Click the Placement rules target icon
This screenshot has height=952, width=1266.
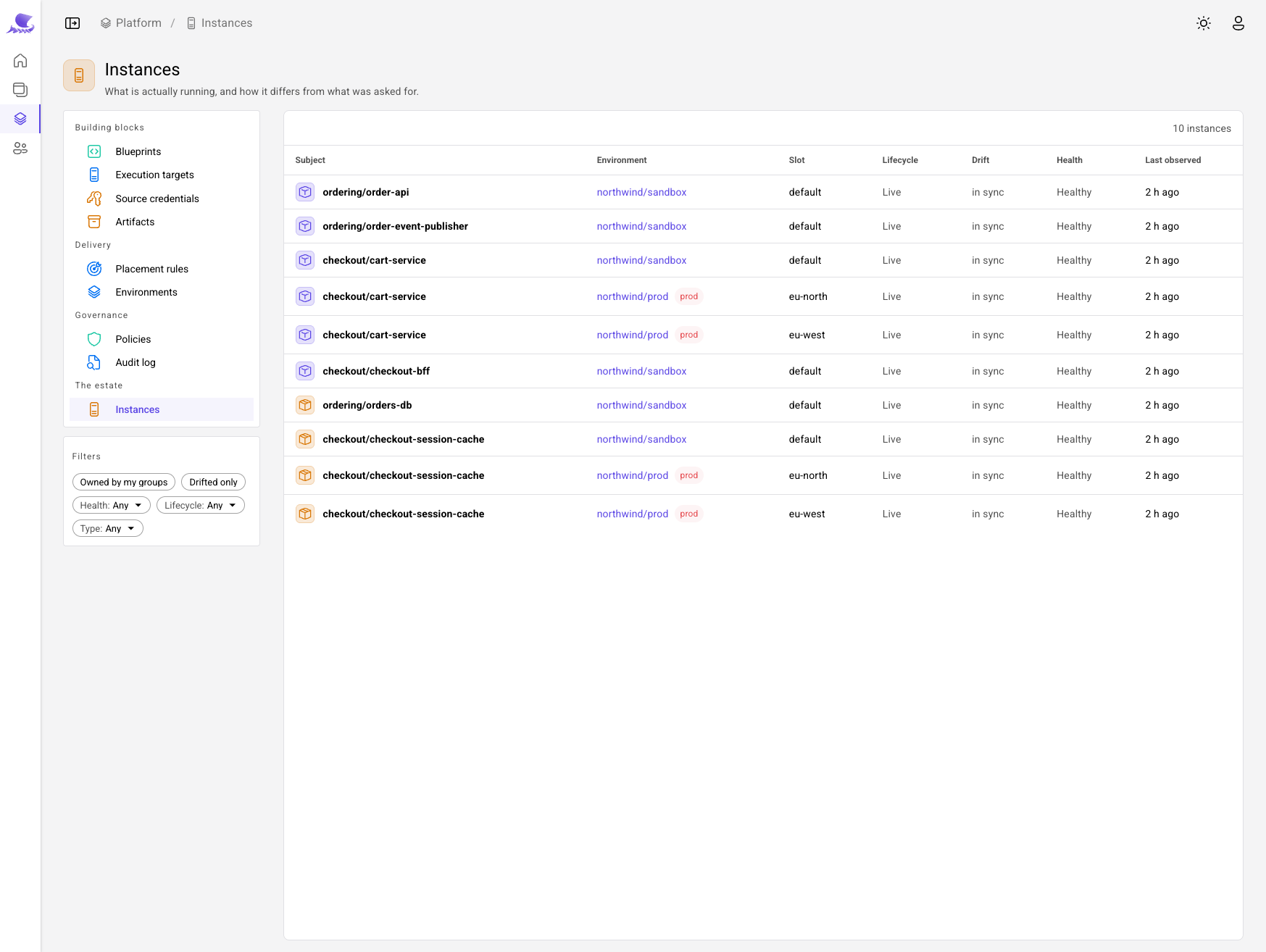click(94, 269)
